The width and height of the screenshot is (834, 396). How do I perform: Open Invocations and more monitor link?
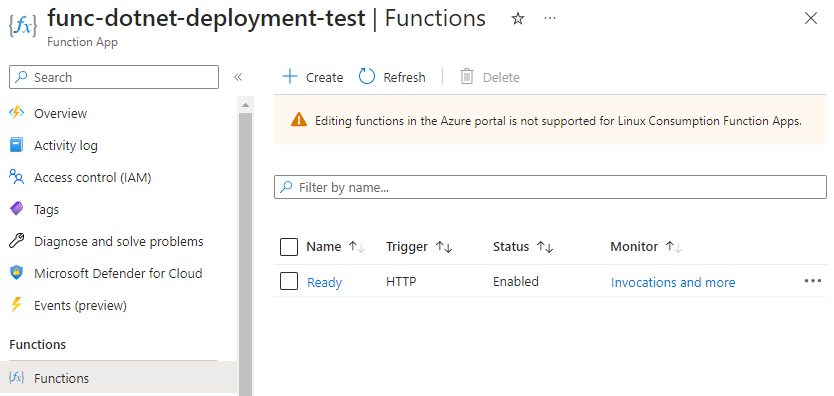pyautogui.click(x=673, y=282)
